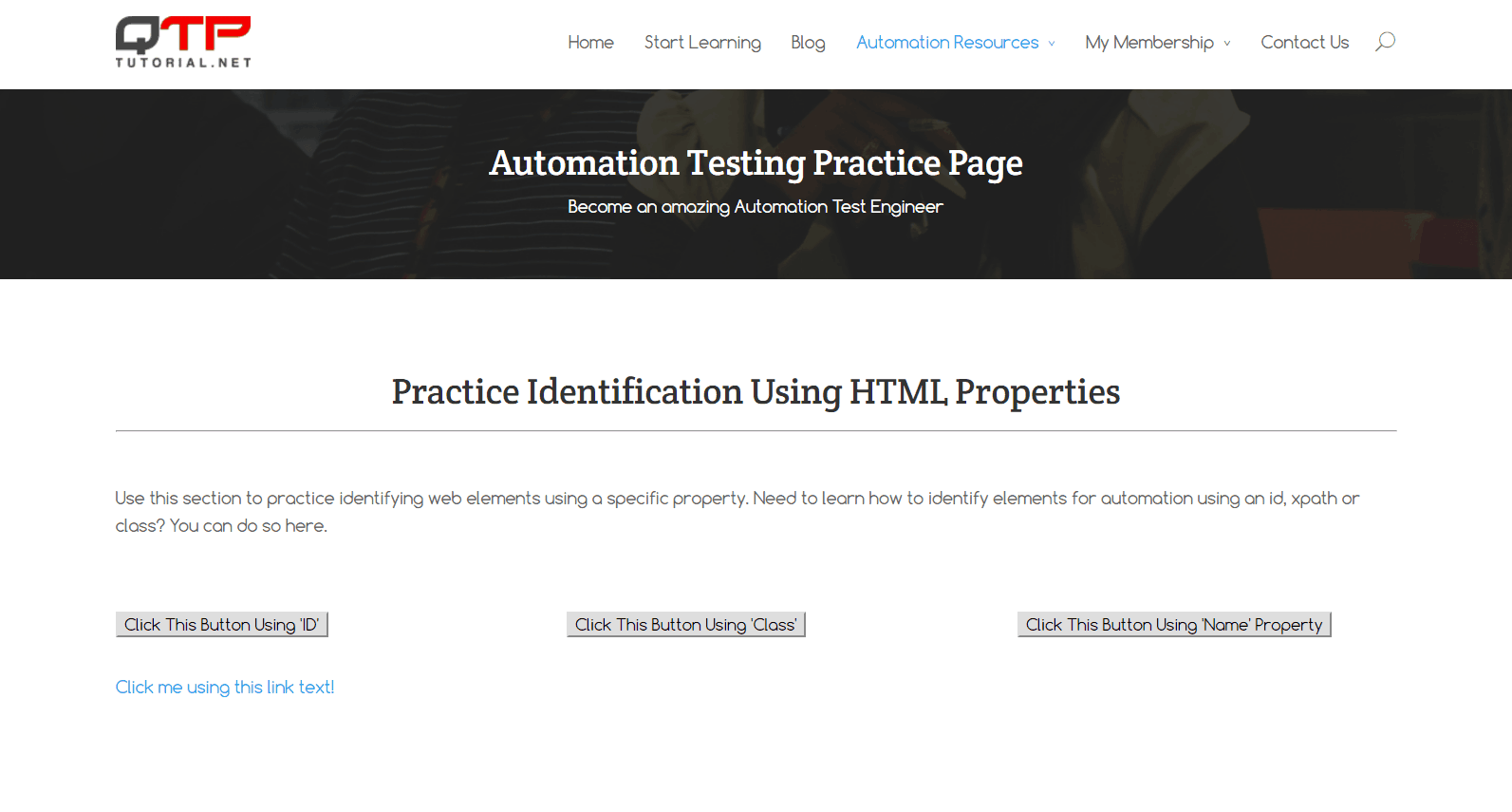This screenshot has height=812, width=1512.
Task: Open the search magnifier icon
Action: (1385, 42)
